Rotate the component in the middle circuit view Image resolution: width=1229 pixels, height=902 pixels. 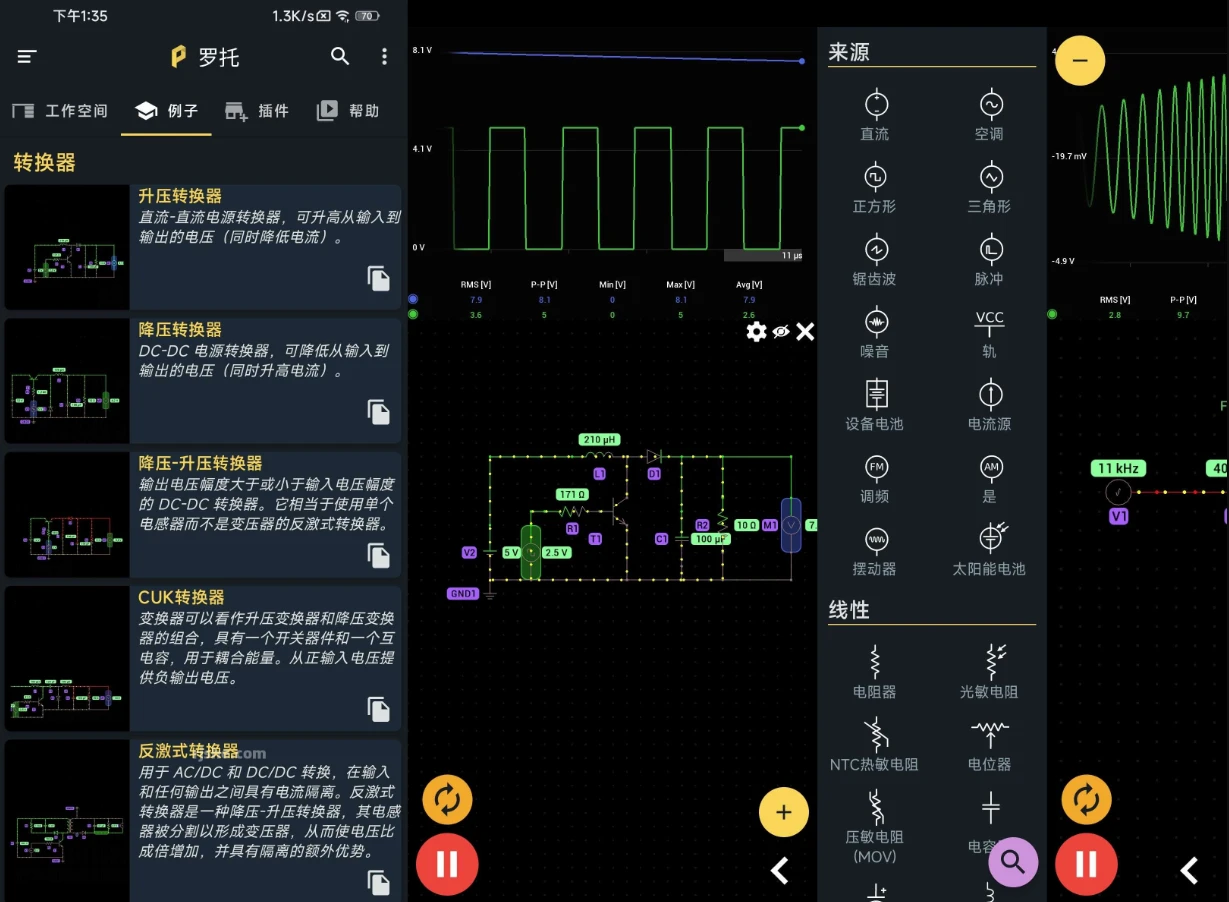coord(447,799)
